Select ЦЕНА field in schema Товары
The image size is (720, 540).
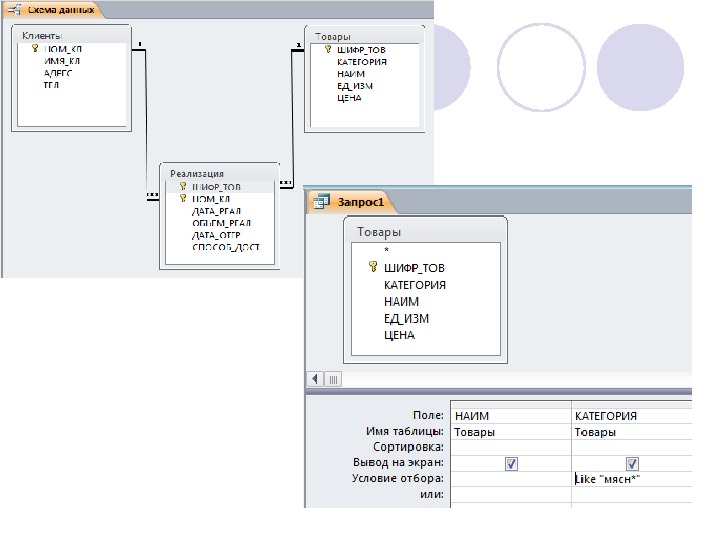tap(349, 97)
